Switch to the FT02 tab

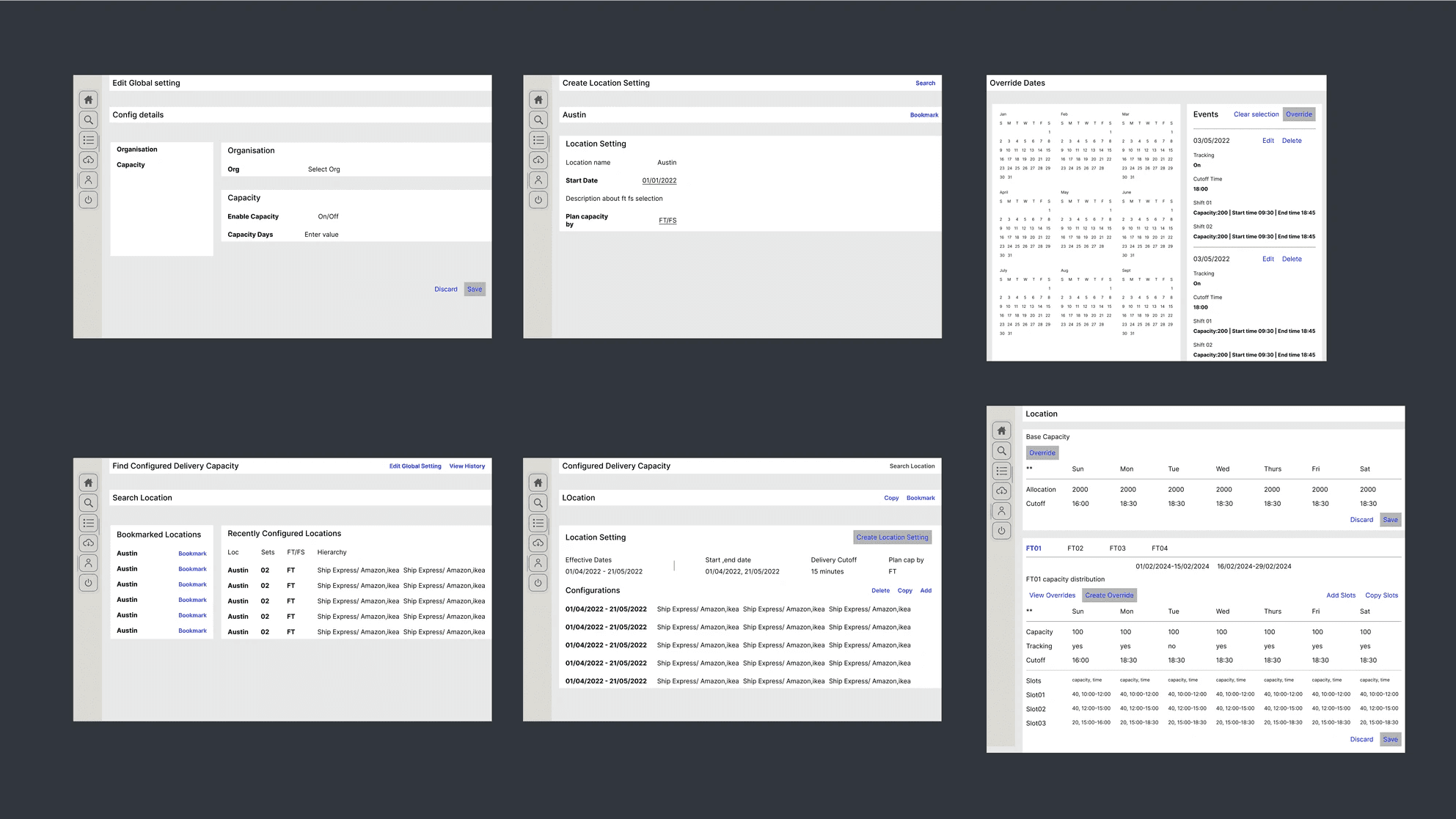1075,548
